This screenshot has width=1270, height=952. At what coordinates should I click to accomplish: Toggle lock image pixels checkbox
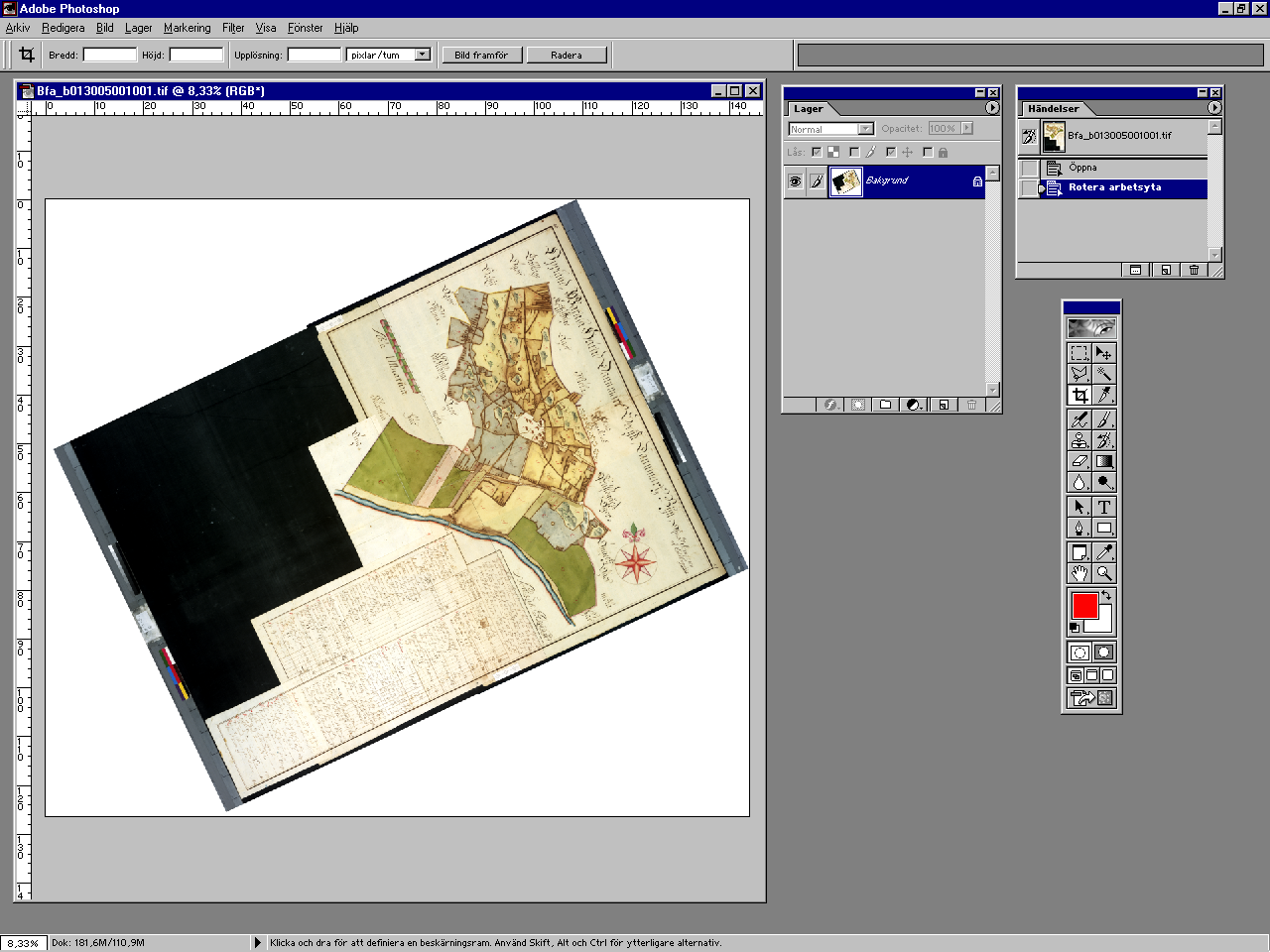pyautogui.click(x=854, y=152)
